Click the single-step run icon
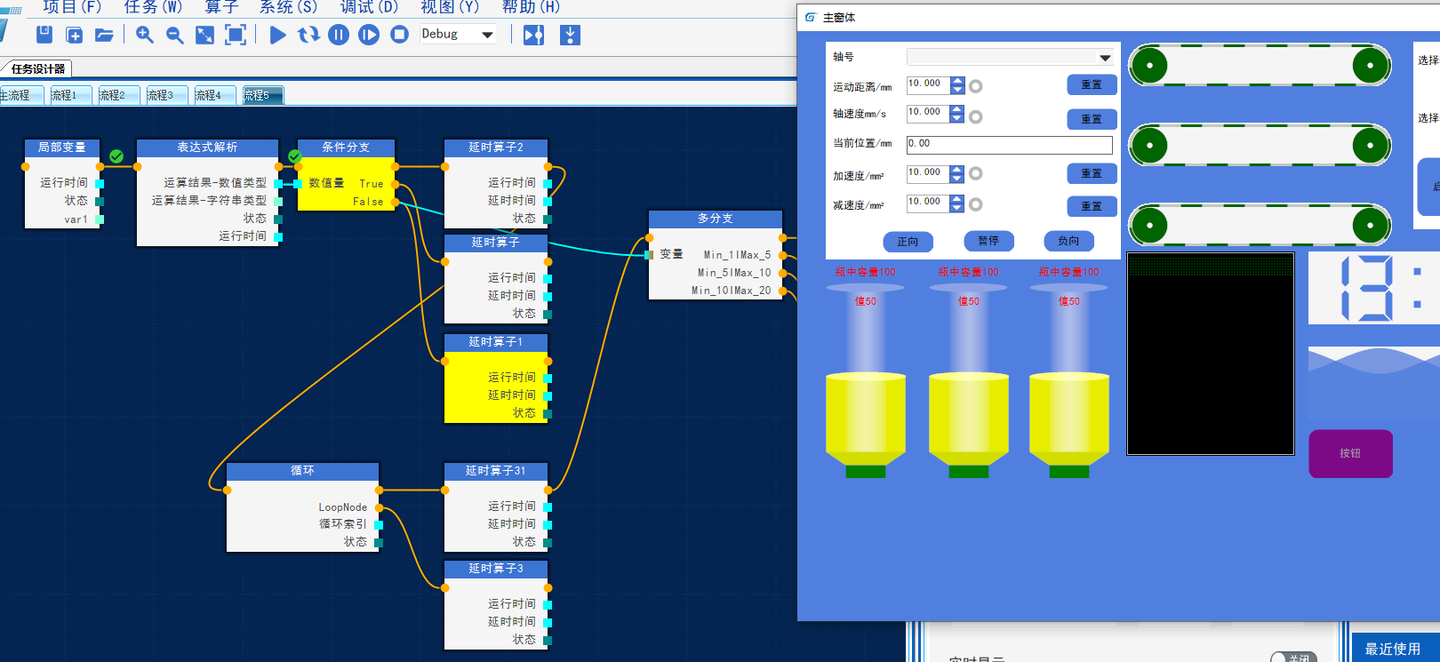The image size is (1440, 662). [x=369, y=35]
